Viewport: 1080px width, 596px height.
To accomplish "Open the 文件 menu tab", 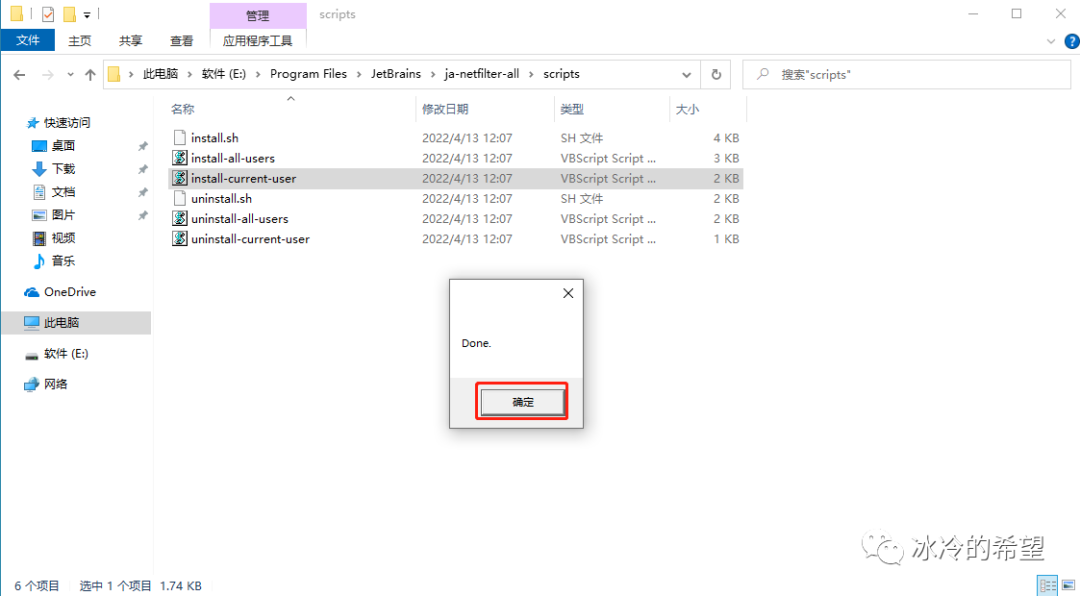I will [x=28, y=41].
